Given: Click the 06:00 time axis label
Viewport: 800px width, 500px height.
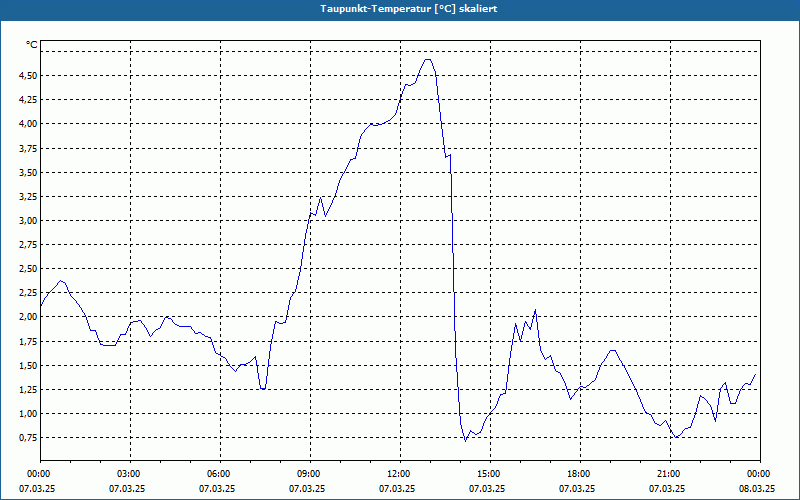Looking at the screenshot, I should coord(220,474).
